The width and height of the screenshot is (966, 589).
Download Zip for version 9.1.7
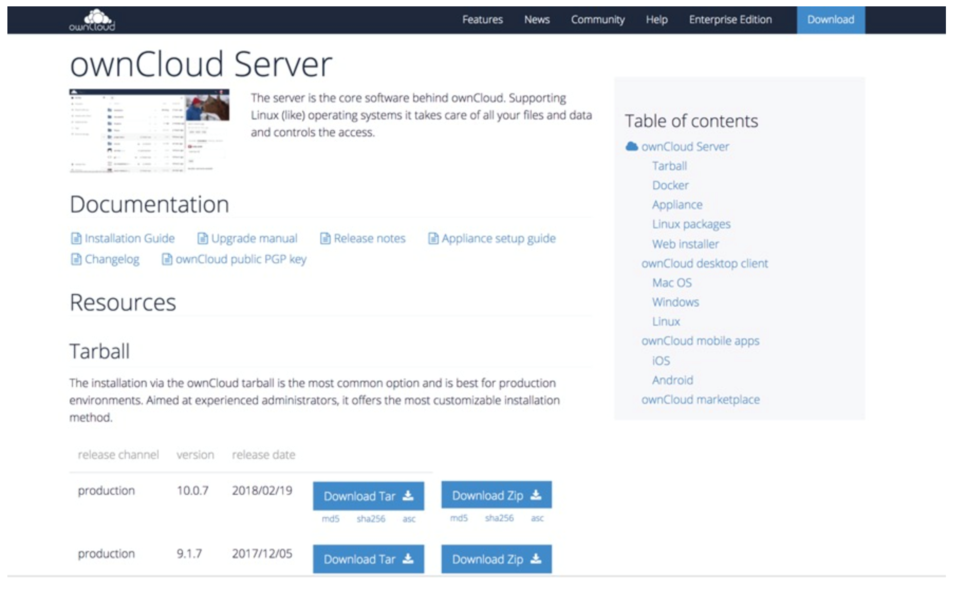click(497, 559)
